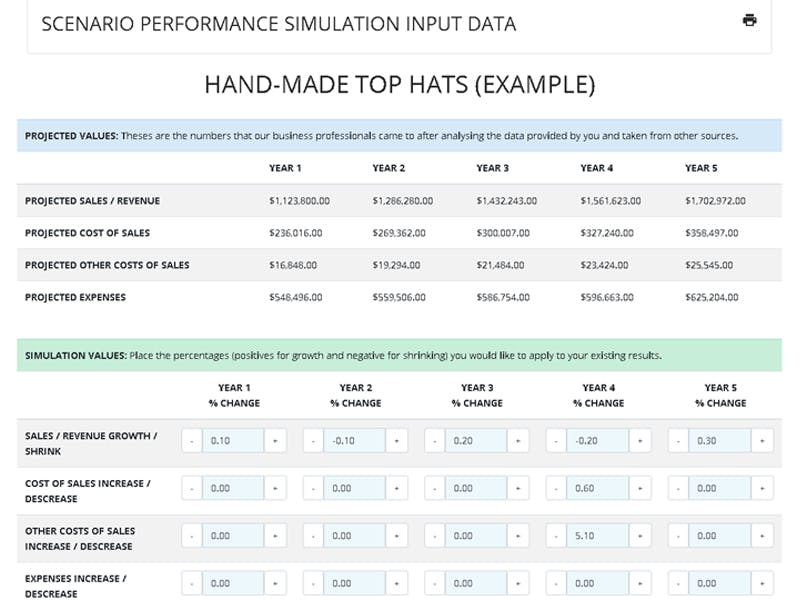Decrease Year 5 cost of sales with minus
The height and width of the screenshot is (600, 800).
678,488
